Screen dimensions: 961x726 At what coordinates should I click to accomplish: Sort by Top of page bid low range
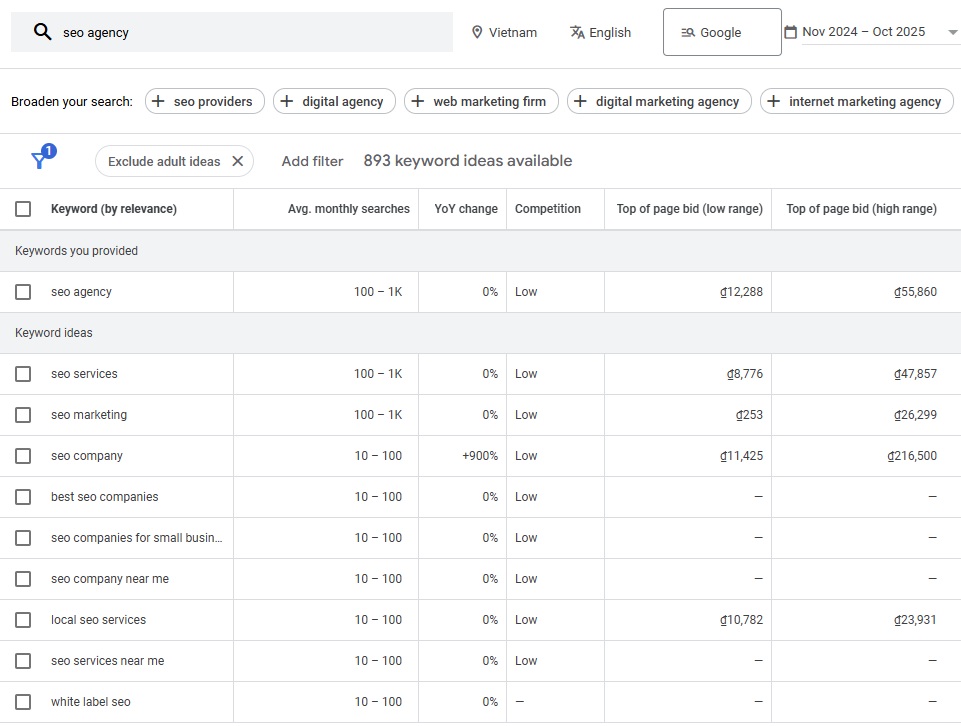pos(689,209)
